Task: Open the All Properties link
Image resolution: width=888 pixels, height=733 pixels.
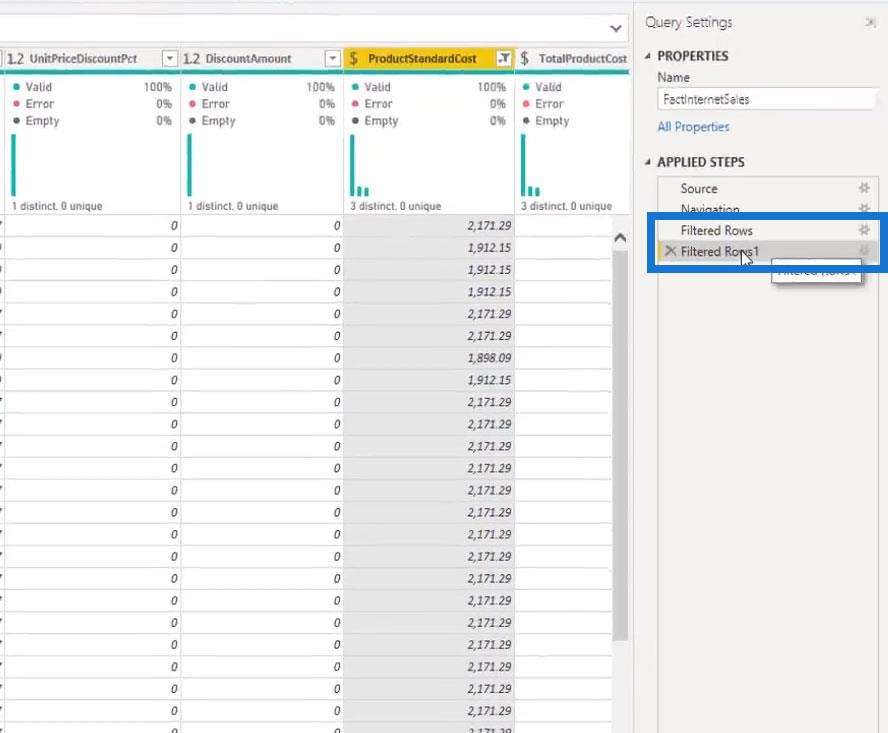Action: [693, 127]
